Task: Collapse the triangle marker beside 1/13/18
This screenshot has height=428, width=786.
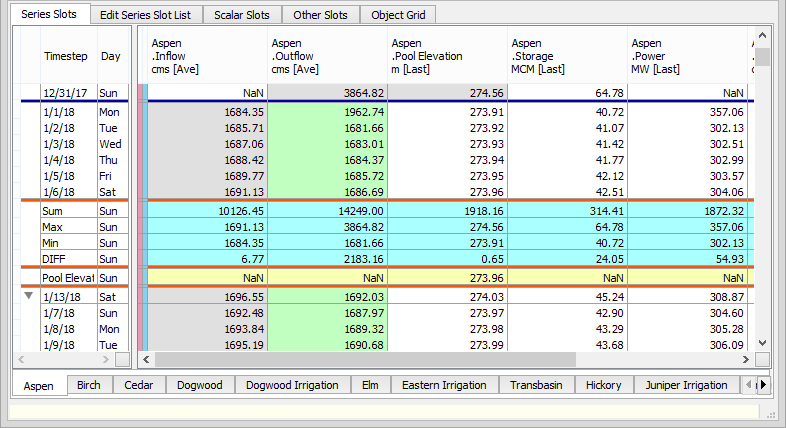Action: [29, 296]
